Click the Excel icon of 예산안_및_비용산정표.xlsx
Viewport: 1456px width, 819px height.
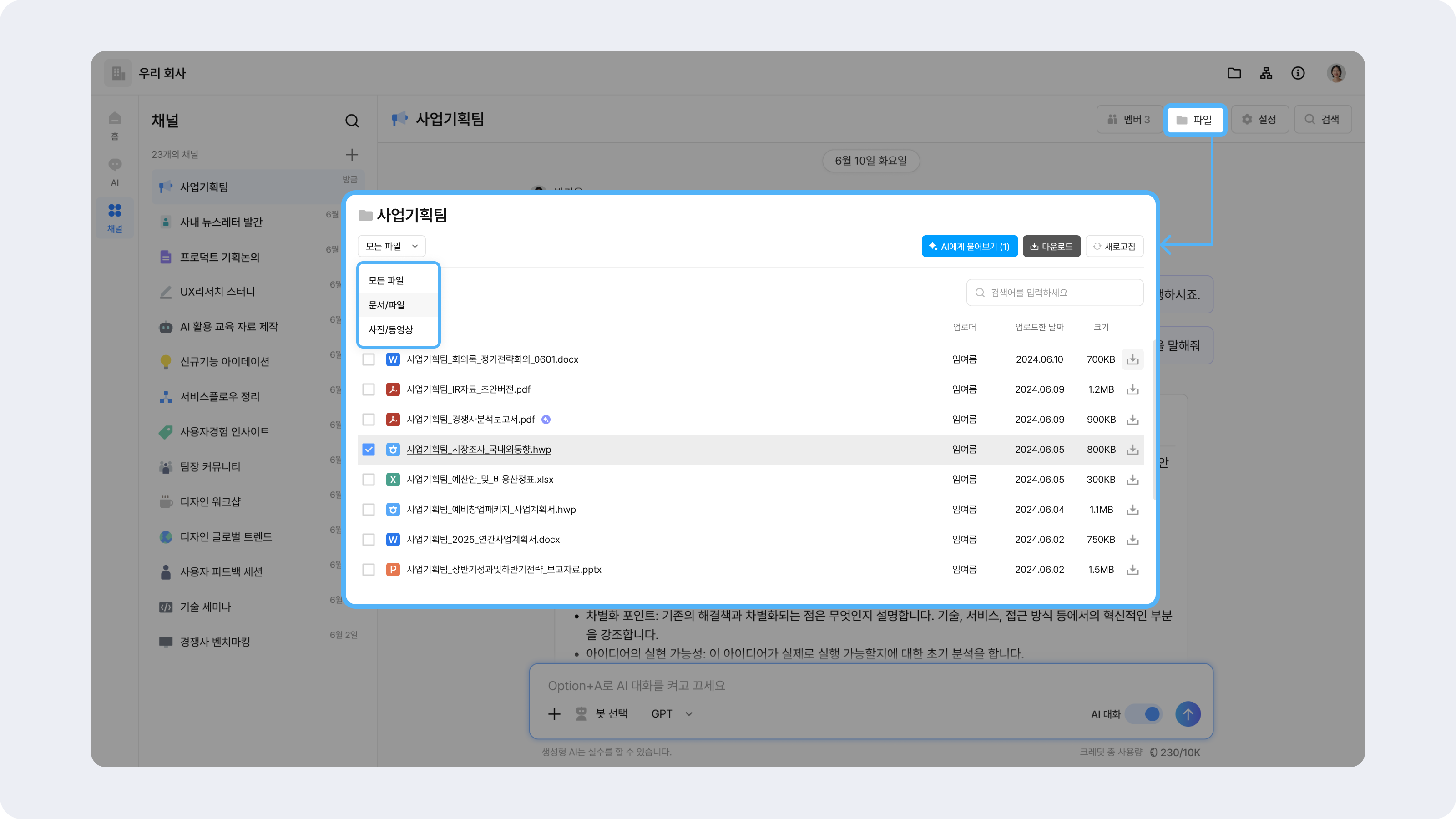pyautogui.click(x=393, y=479)
